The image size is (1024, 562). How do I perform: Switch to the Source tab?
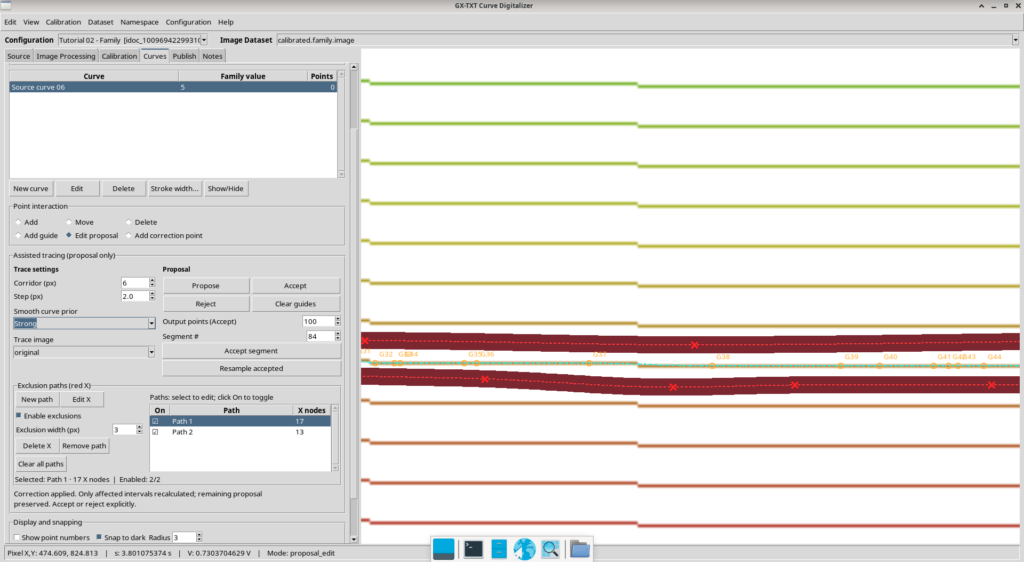coord(18,56)
